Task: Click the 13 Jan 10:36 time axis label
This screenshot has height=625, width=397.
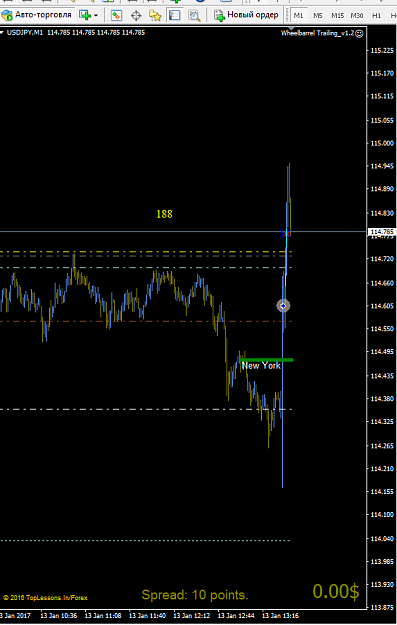Action: tap(59, 616)
